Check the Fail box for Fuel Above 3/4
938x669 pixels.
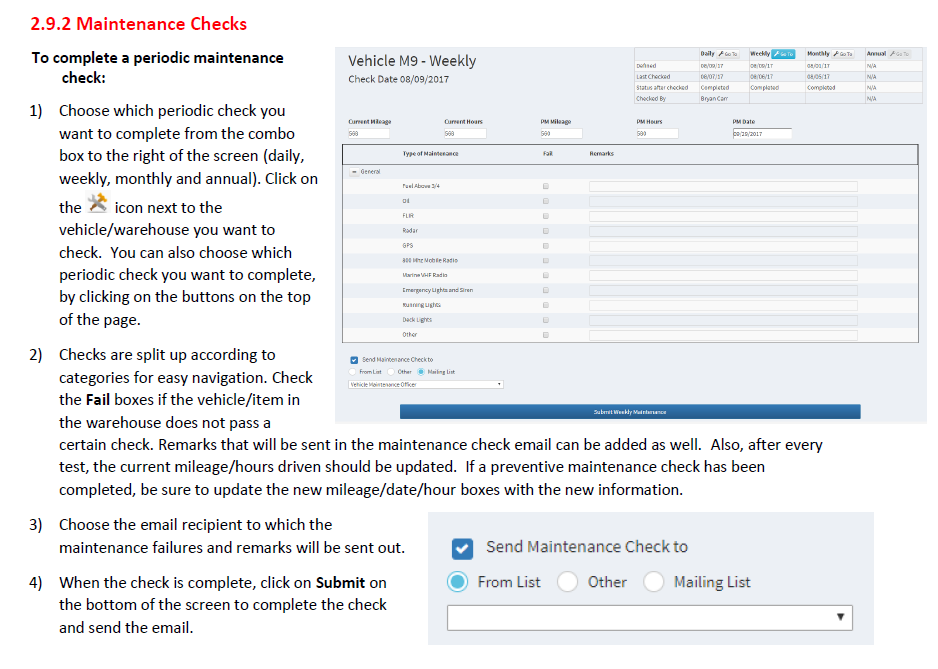click(546, 186)
